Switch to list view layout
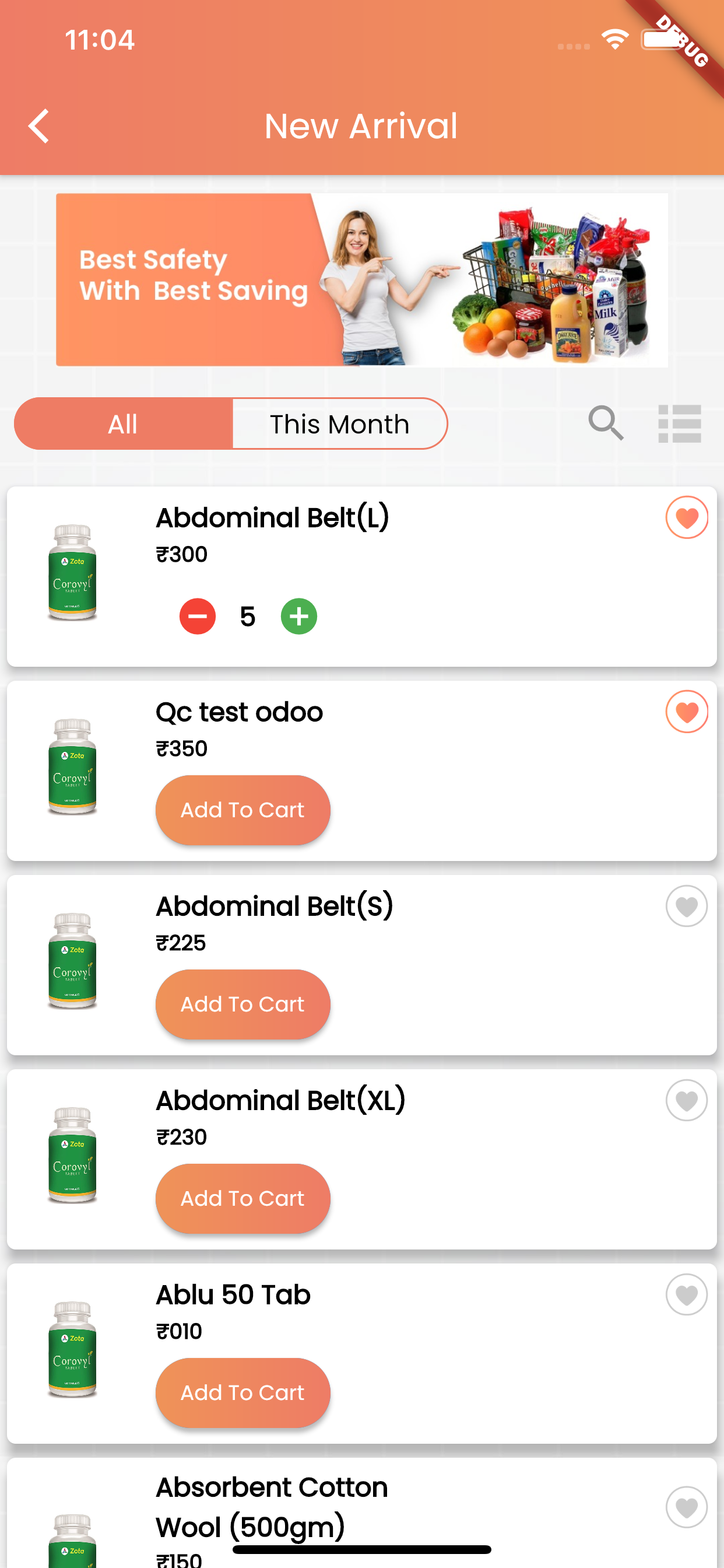724x1568 pixels. (x=680, y=423)
